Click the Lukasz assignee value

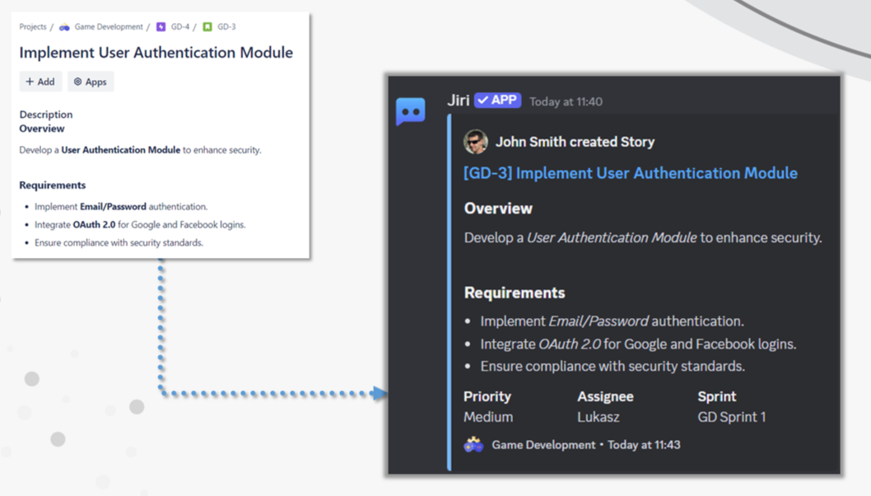[x=598, y=417]
